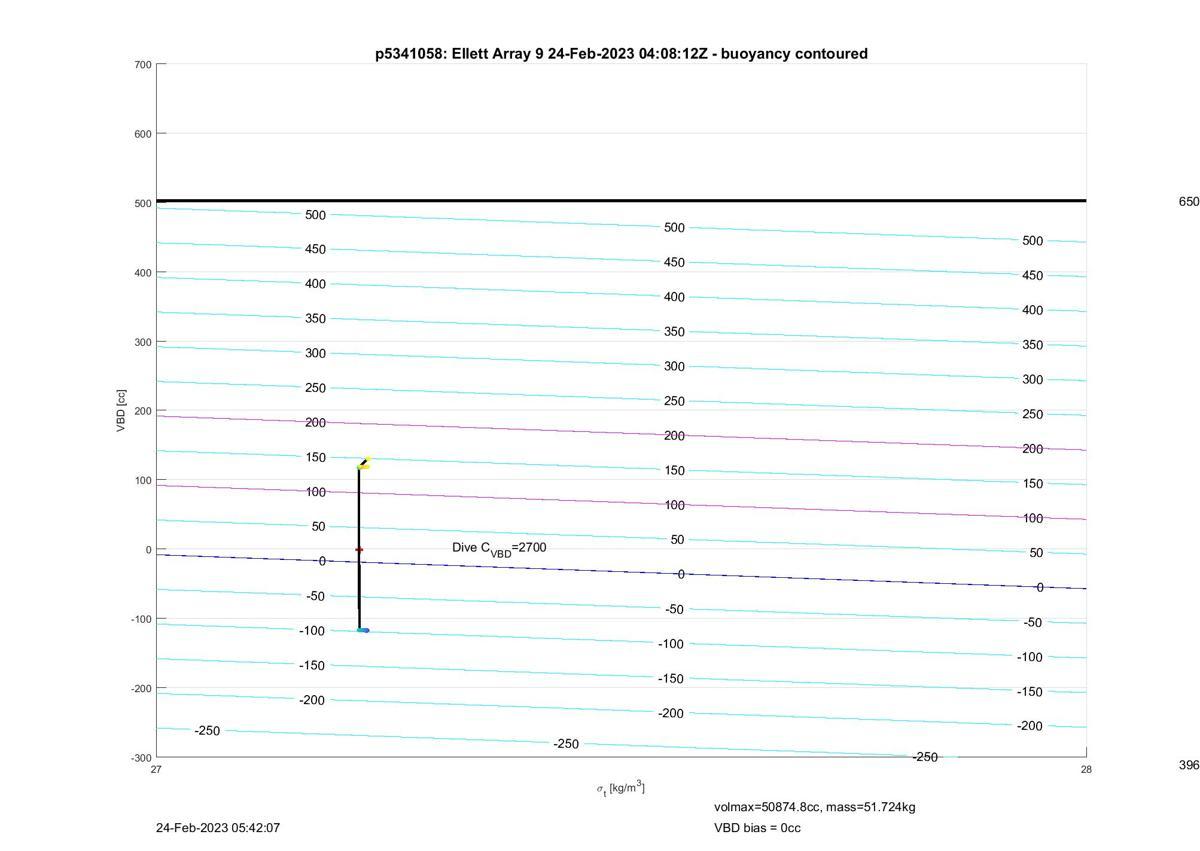Image resolution: width=1200 pixels, height=851 pixels.
Task: Click the 'VBD bias = 0cc' text
Action: point(757,828)
